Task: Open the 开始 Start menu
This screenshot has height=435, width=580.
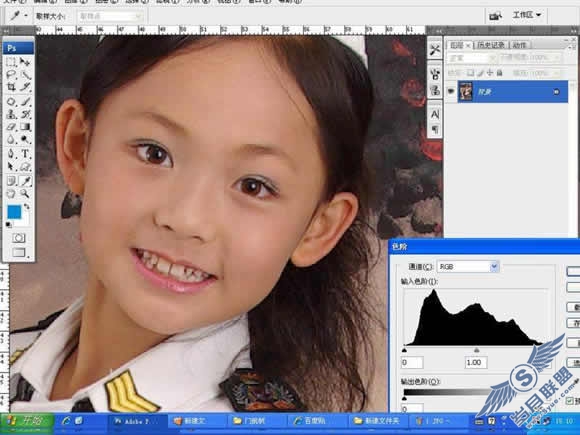Action: [27, 421]
